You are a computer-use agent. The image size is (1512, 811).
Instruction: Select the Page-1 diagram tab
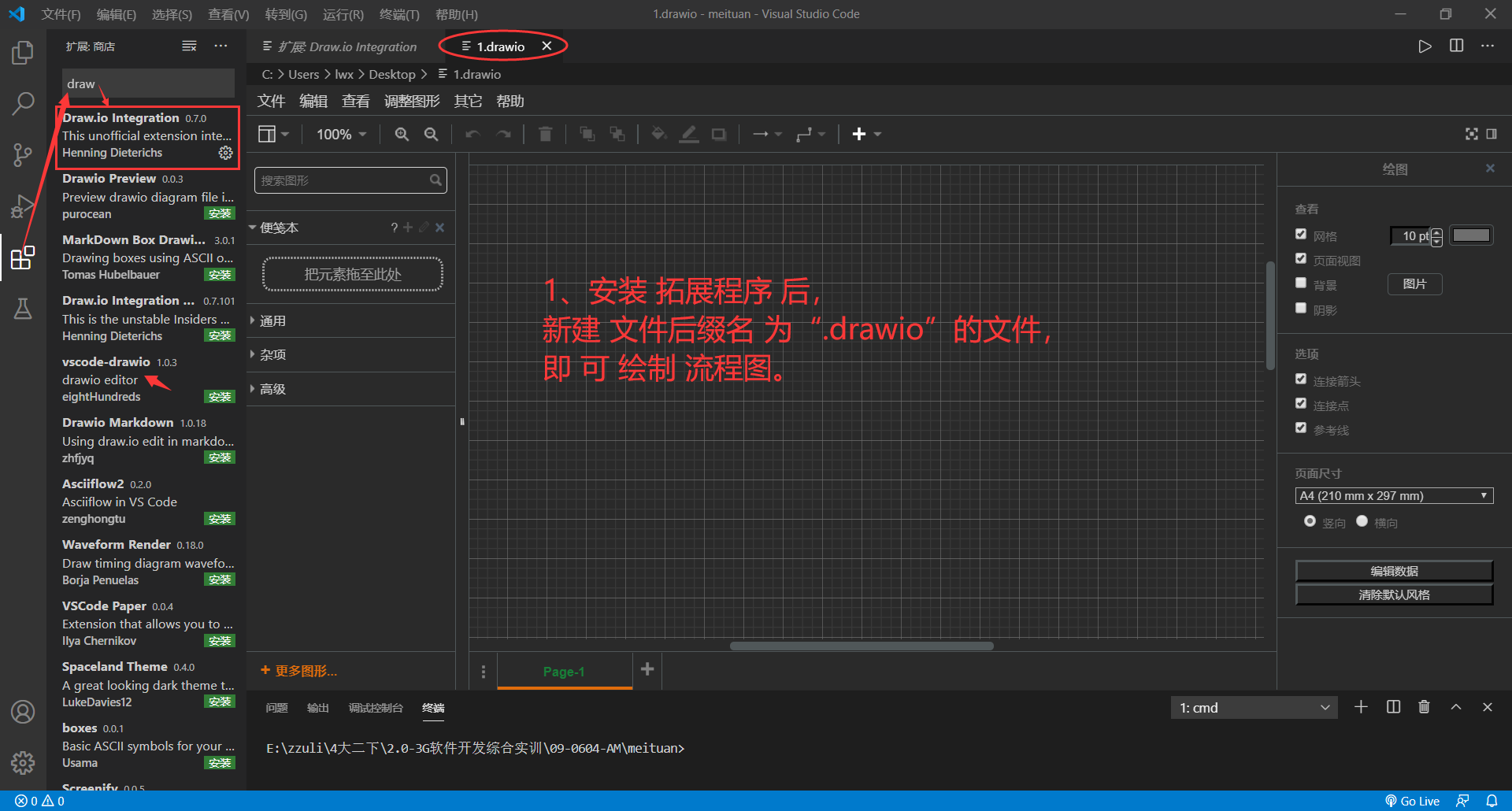564,672
